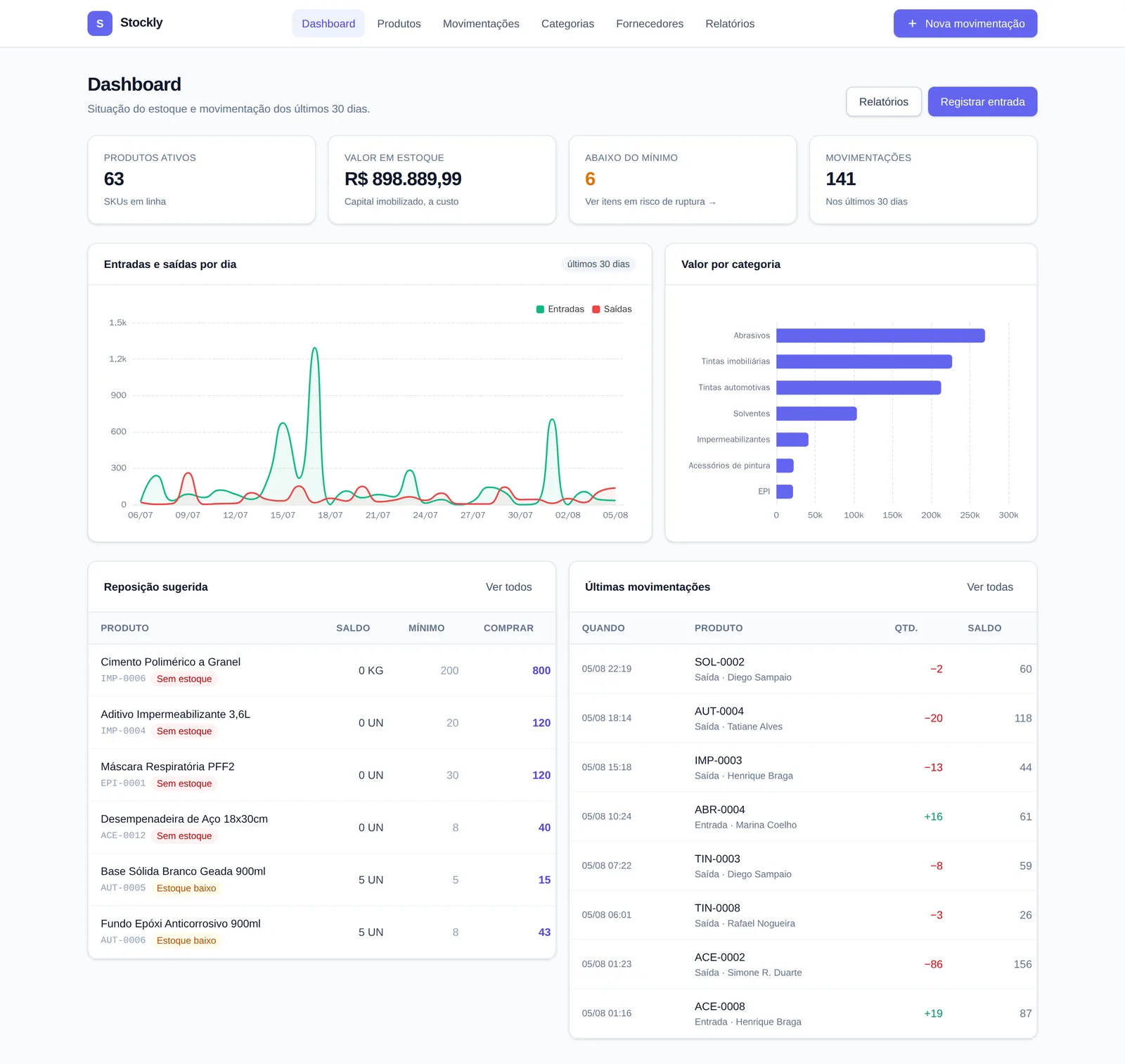Screen dimensions: 1125x1064
Task: Click the Nova movimentação button
Action: click(965, 23)
